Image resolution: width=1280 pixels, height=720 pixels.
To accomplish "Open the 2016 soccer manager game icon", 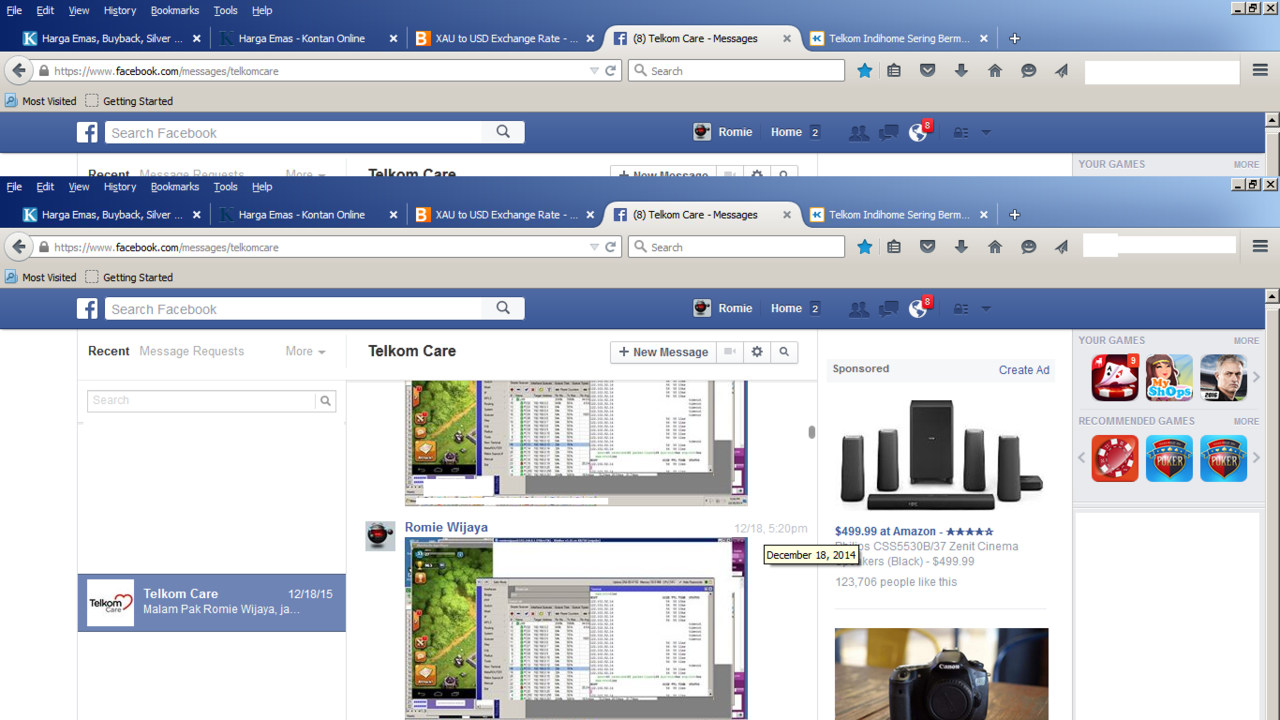I will (1223, 378).
